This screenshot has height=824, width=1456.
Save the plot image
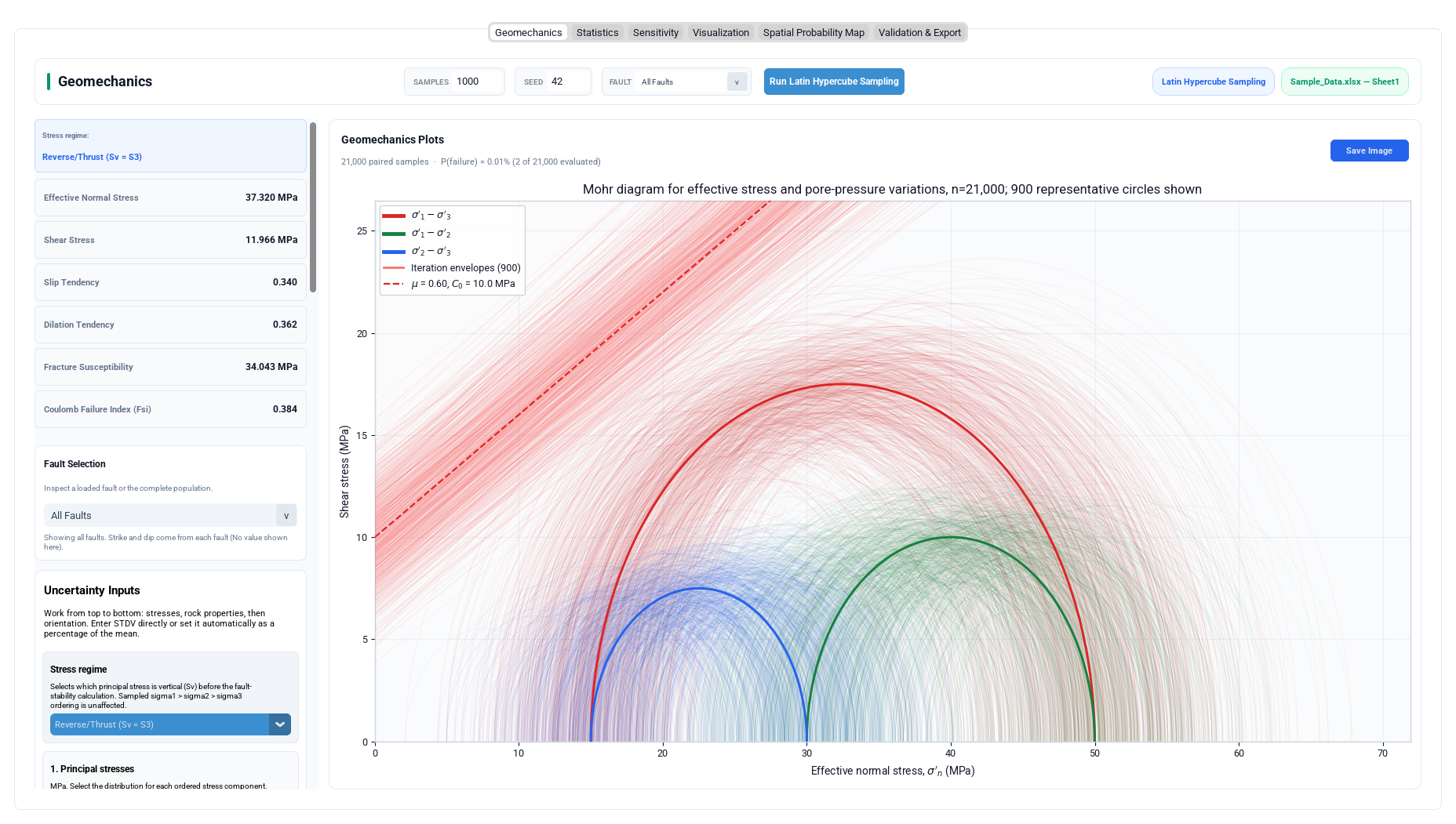[1369, 151]
